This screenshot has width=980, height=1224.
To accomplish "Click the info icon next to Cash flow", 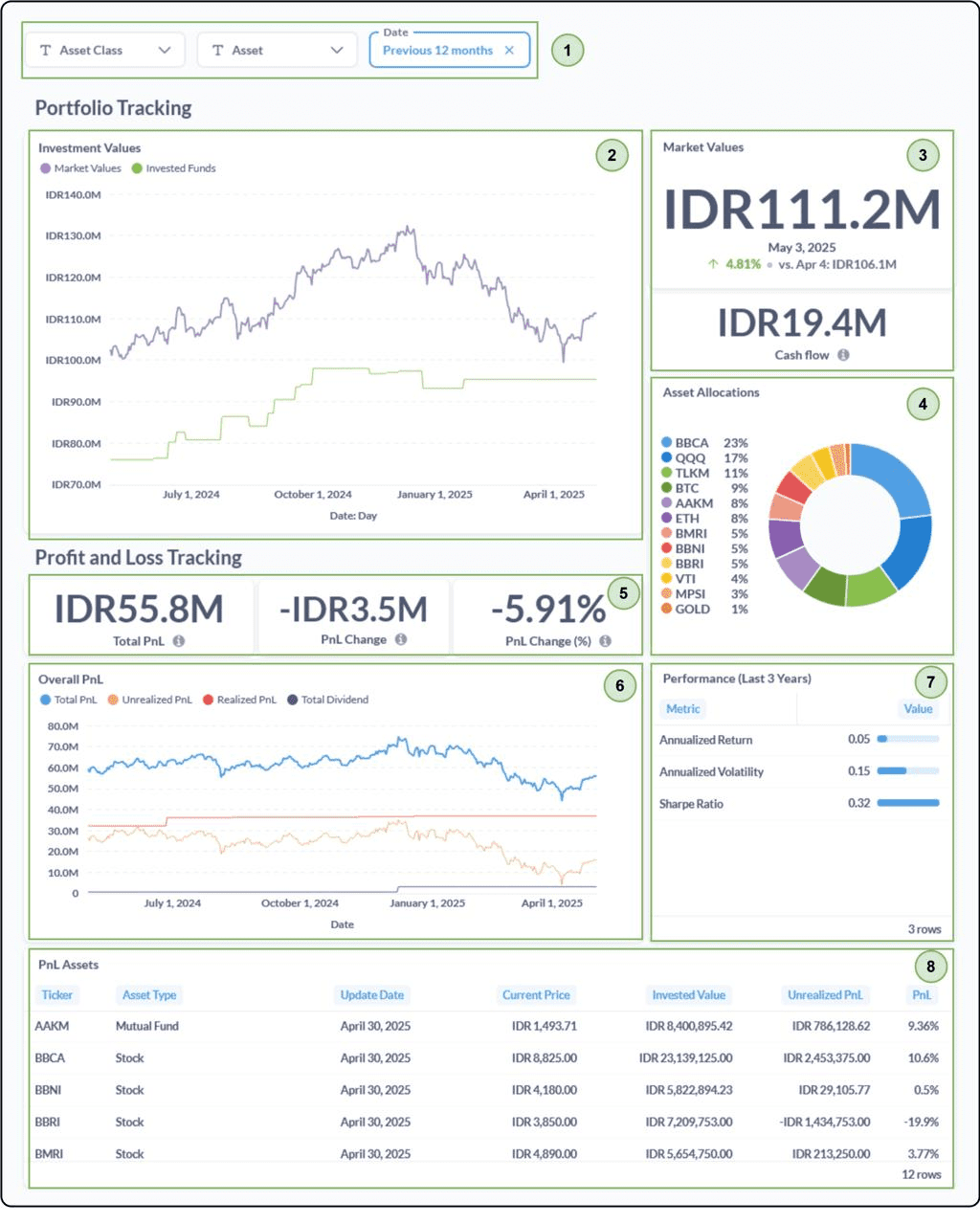I will coord(843,355).
